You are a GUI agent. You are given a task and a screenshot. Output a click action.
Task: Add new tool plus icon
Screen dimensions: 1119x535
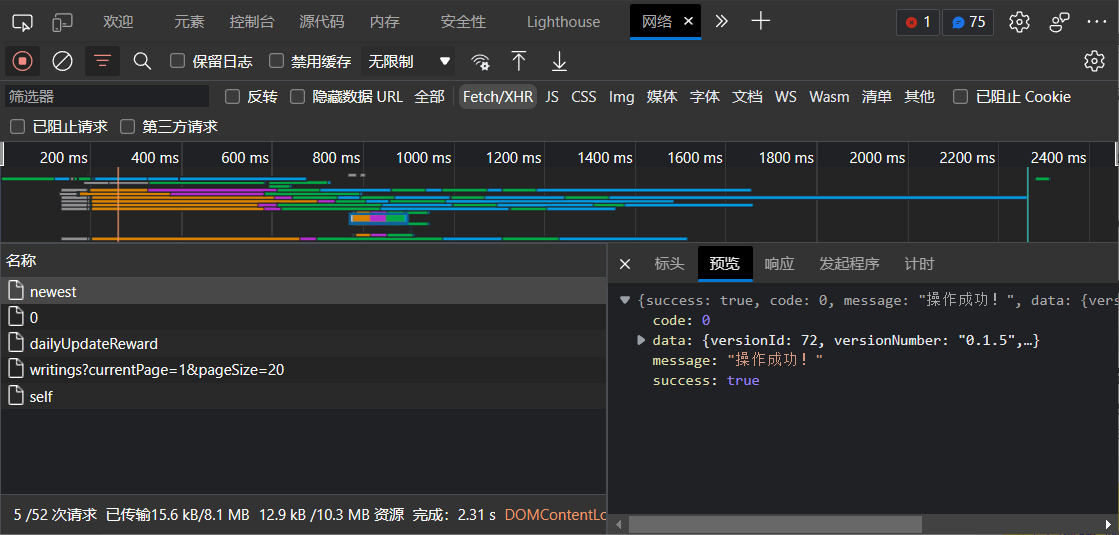pos(761,21)
